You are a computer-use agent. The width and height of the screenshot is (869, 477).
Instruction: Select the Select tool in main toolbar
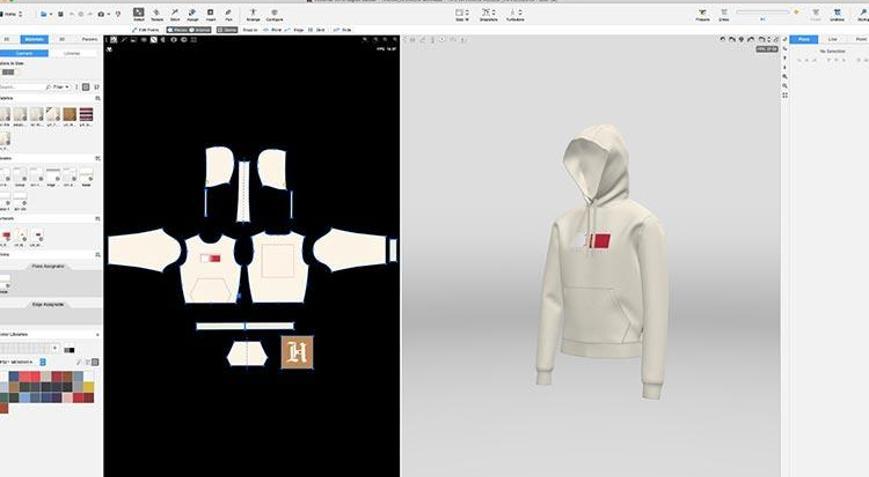coord(139,14)
